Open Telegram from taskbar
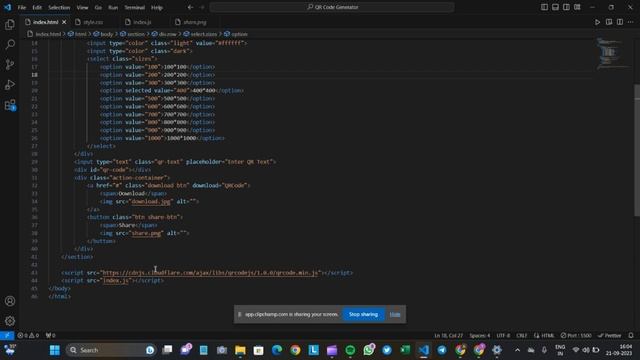Viewport: 640px width, 360px height. tap(442, 350)
